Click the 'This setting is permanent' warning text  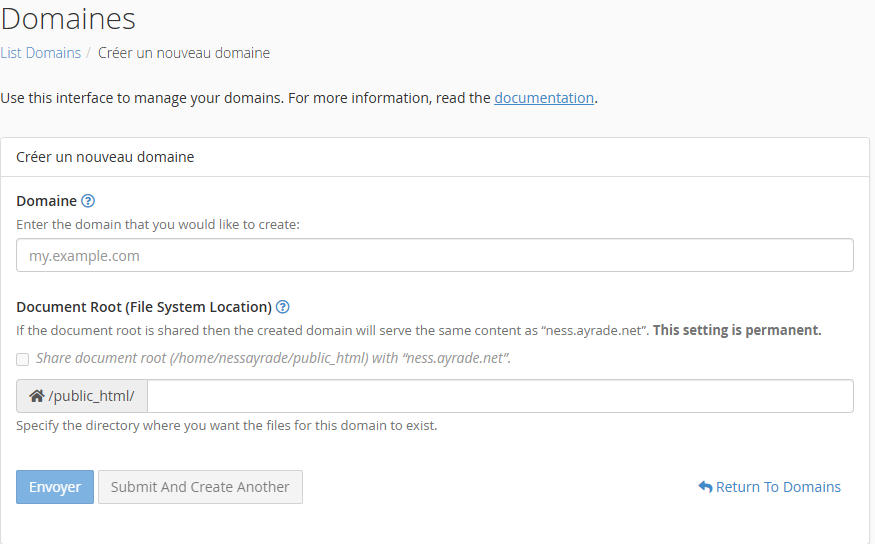click(737, 330)
